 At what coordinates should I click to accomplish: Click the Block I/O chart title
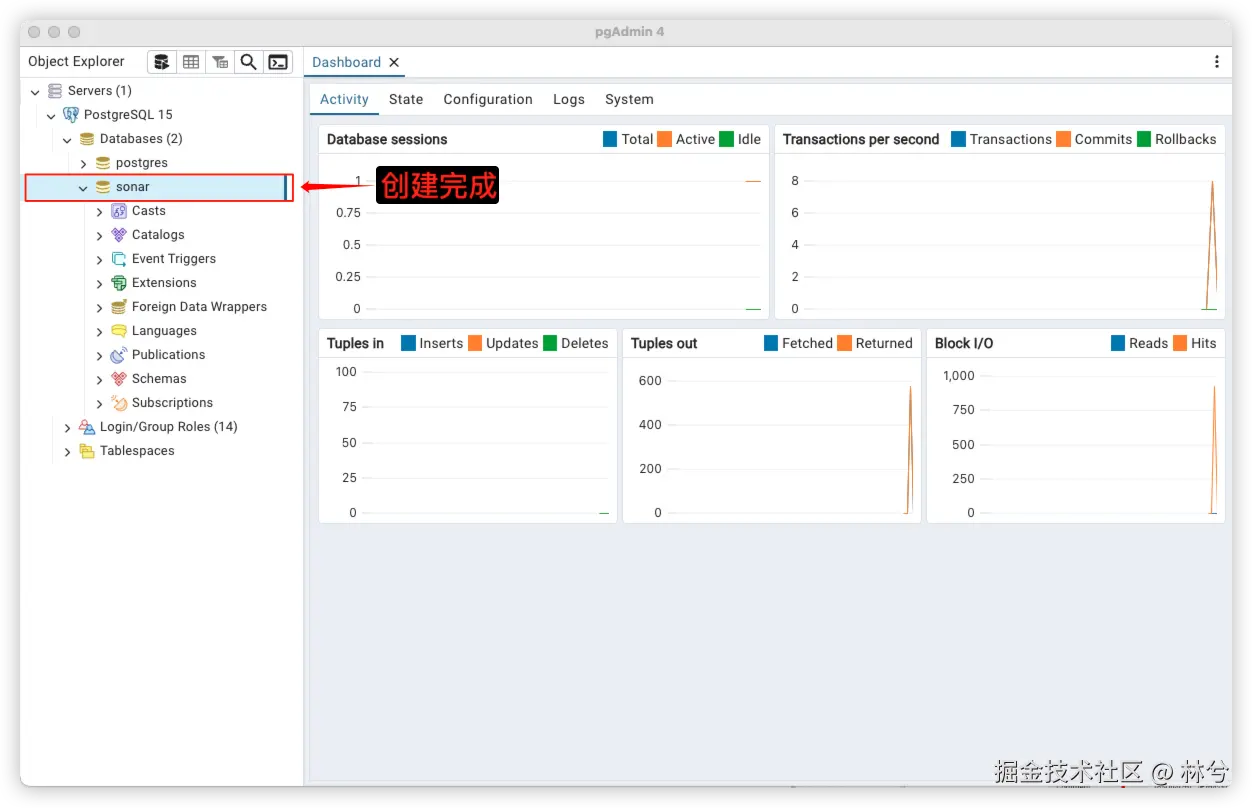tap(964, 343)
